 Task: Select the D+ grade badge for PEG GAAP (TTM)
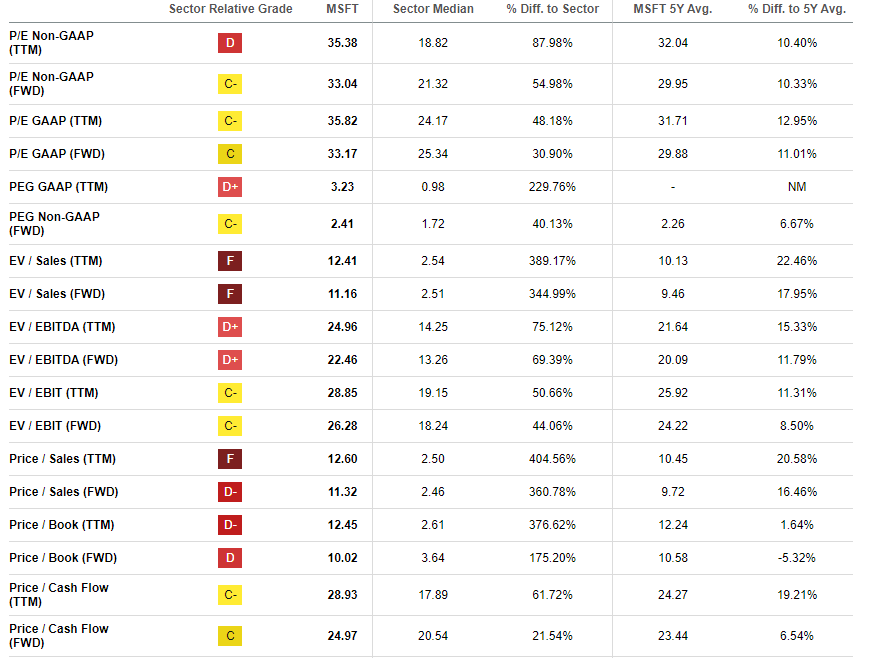230,187
